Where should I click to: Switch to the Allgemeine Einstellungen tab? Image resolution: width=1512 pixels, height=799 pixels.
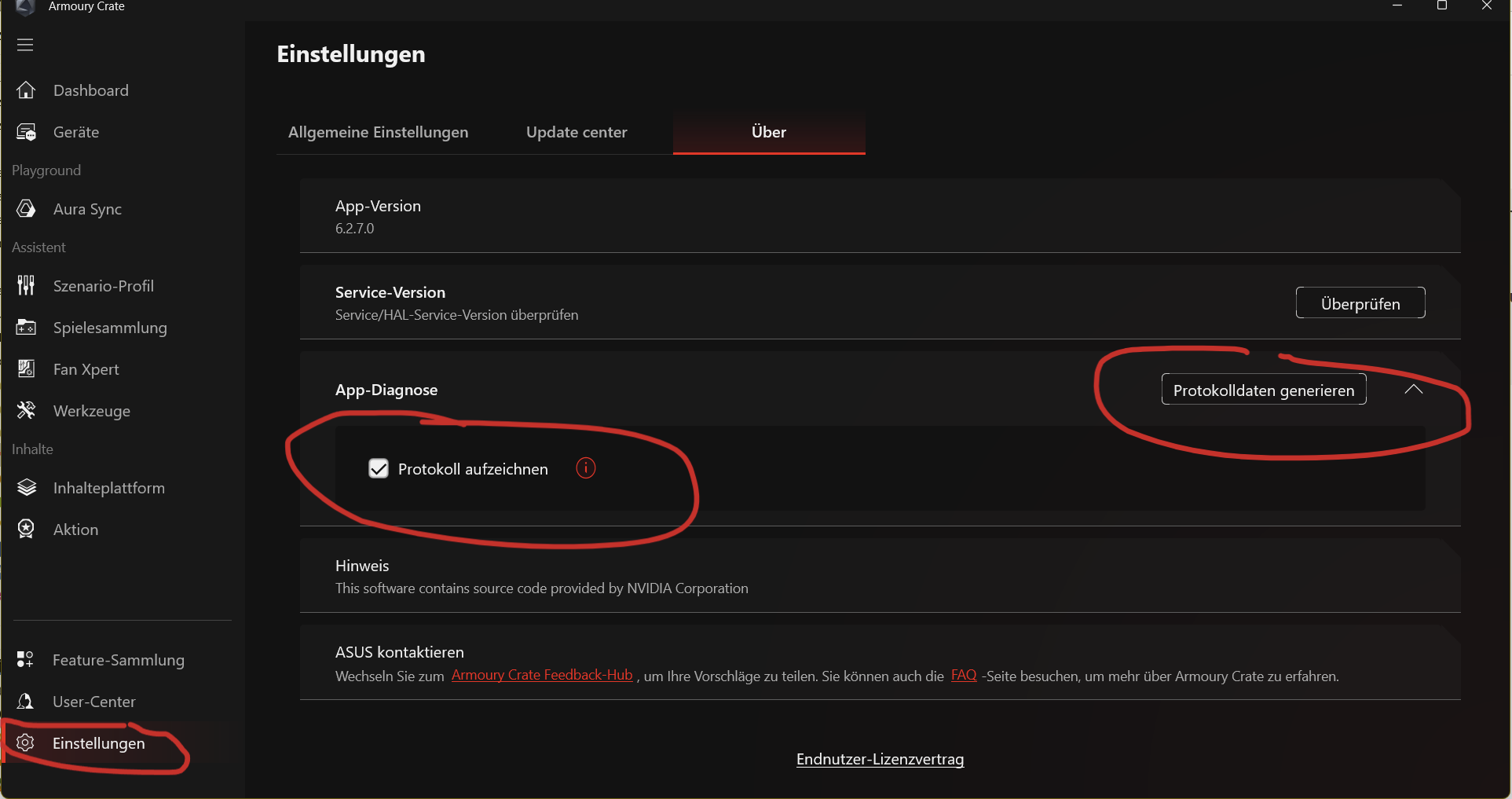coord(378,132)
